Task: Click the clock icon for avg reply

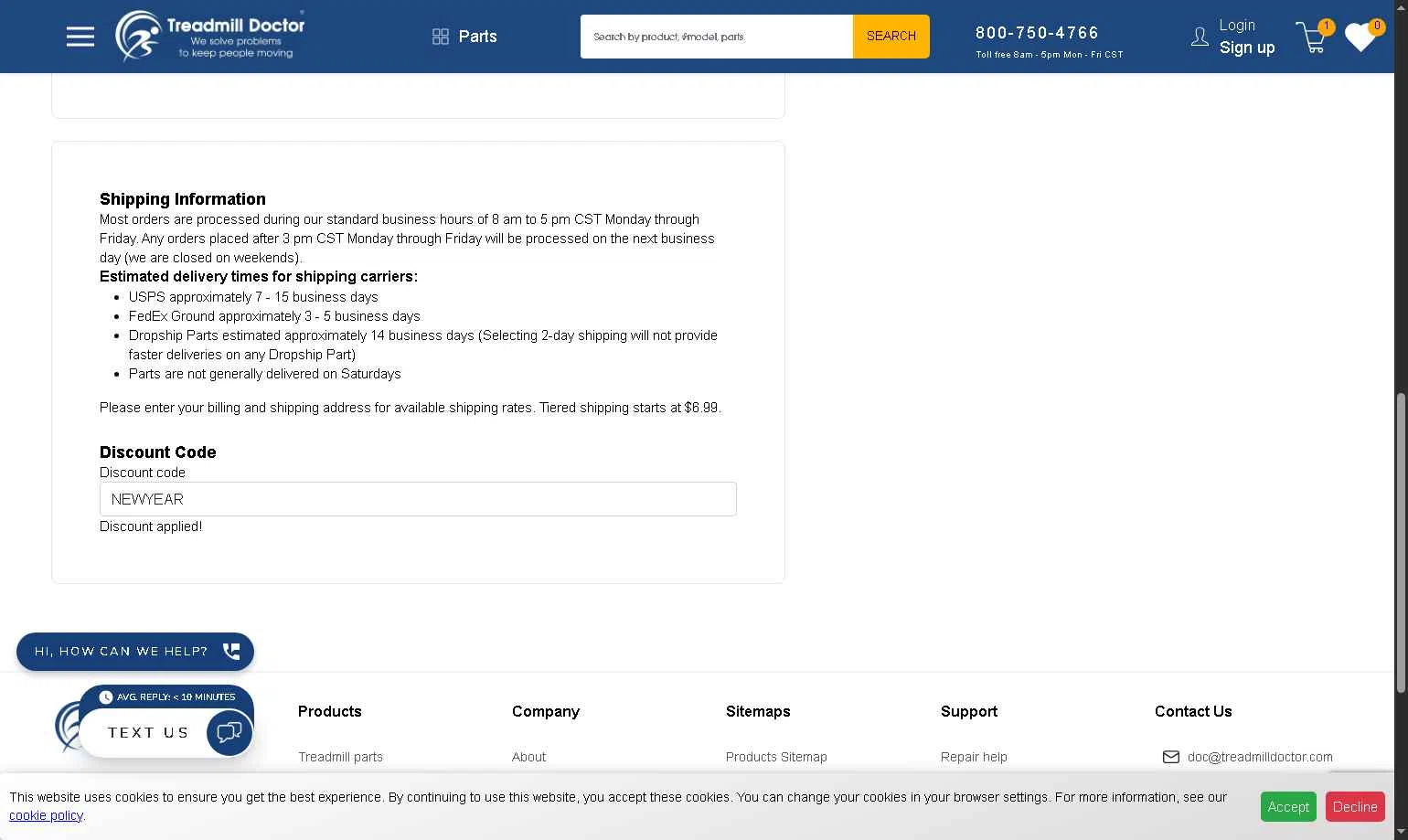Action: click(106, 697)
